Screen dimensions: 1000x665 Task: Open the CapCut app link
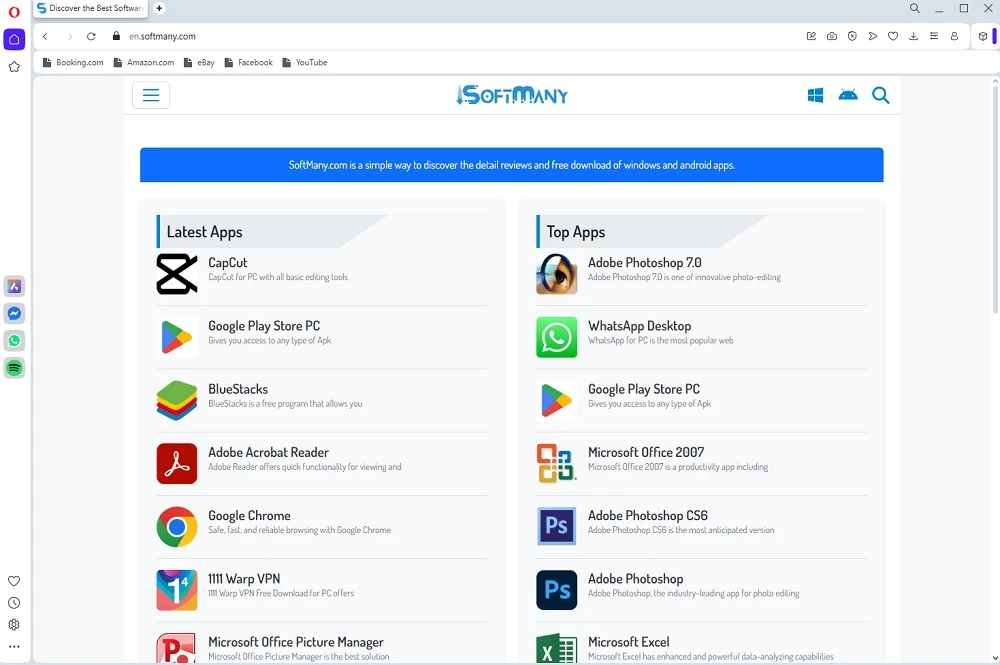tap(227, 263)
